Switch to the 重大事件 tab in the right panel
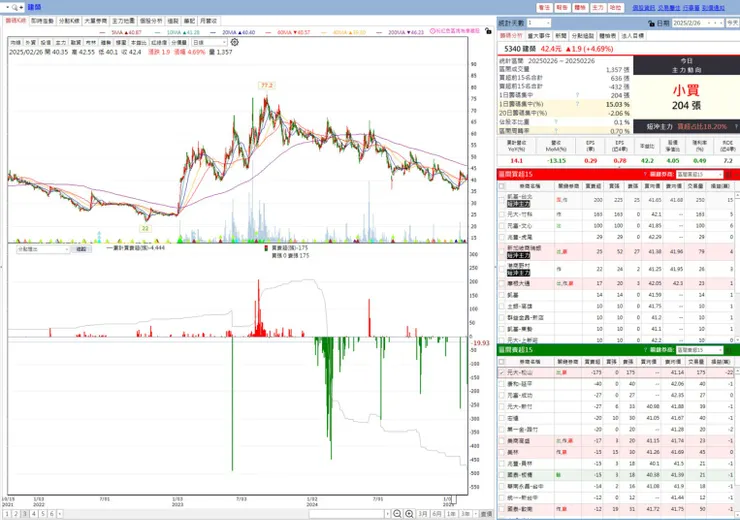Viewport: 740px width, 520px height. (x=538, y=36)
